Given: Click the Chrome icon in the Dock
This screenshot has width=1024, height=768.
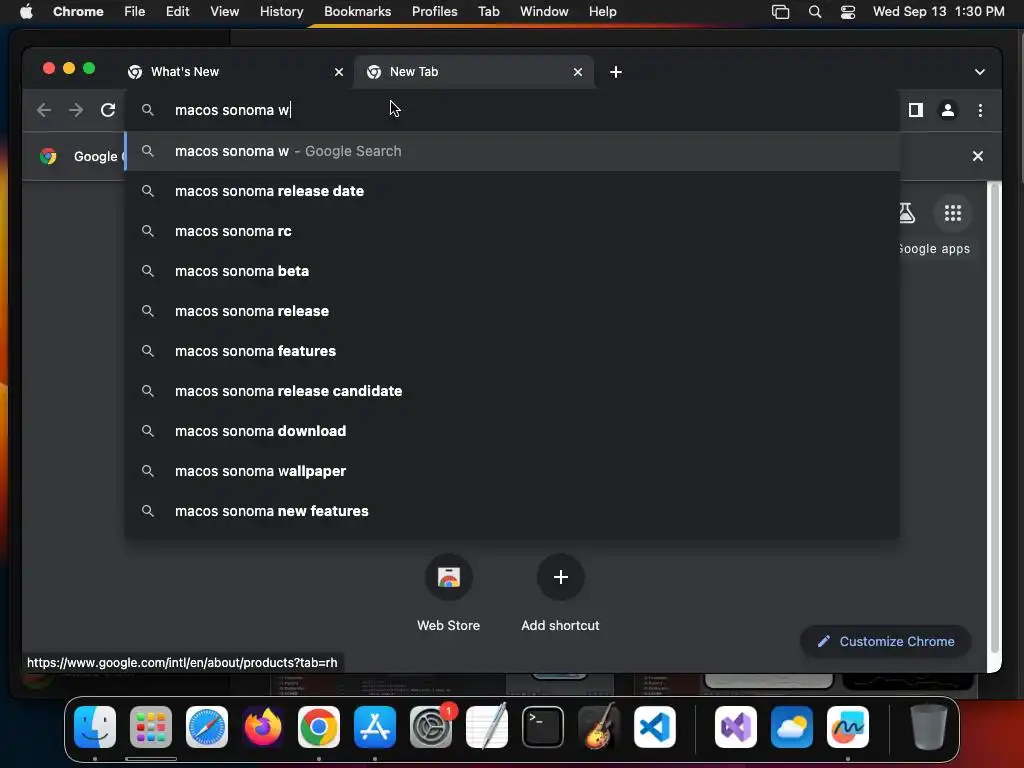Looking at the screenshot, I should click(319, 727).
